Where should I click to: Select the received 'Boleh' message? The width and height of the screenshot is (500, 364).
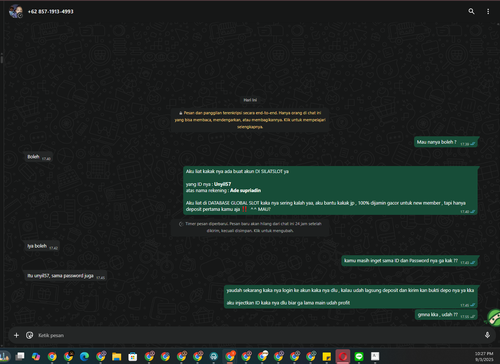[39, 157]
